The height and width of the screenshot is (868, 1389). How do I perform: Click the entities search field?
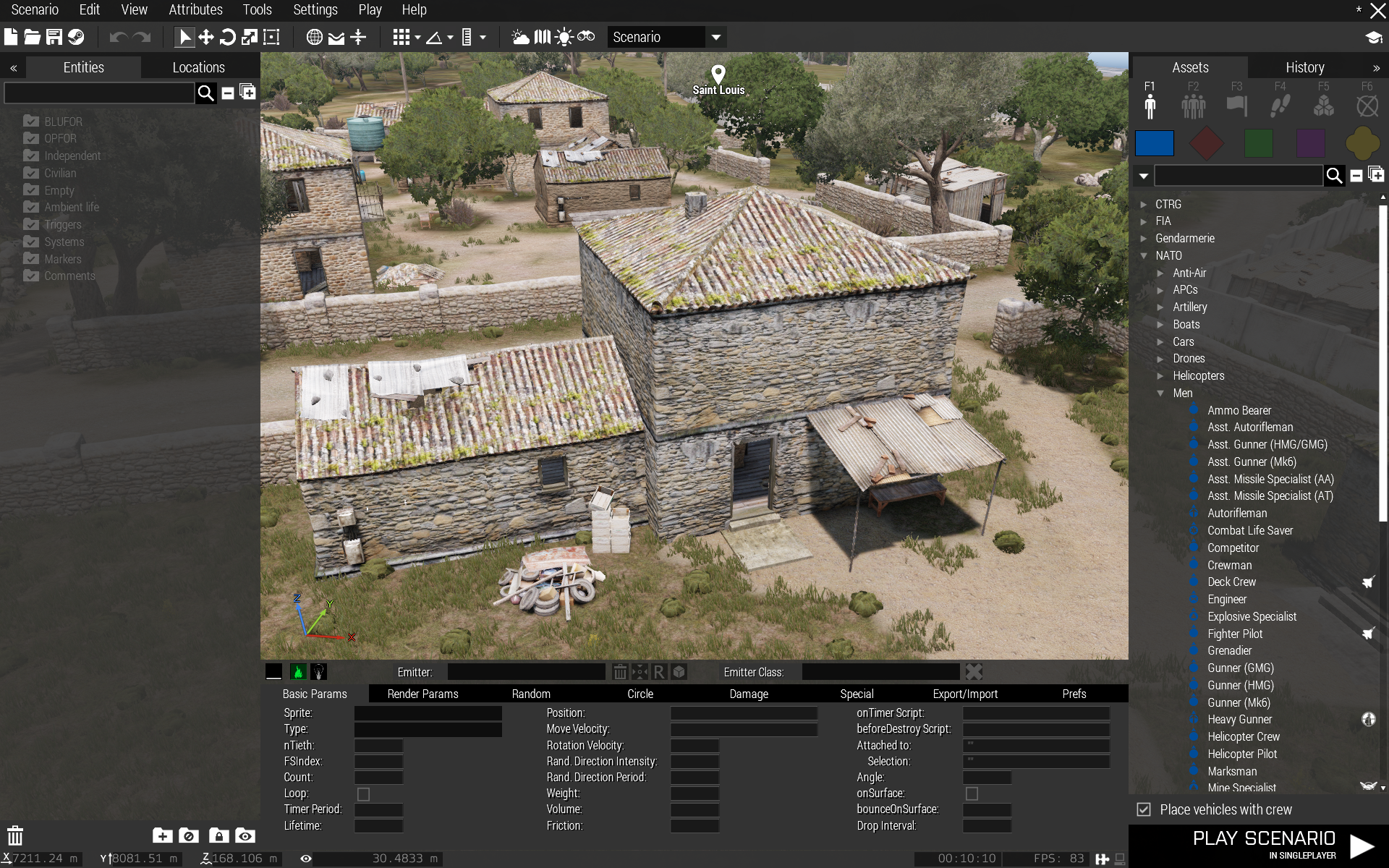click(x=99, y=93)
